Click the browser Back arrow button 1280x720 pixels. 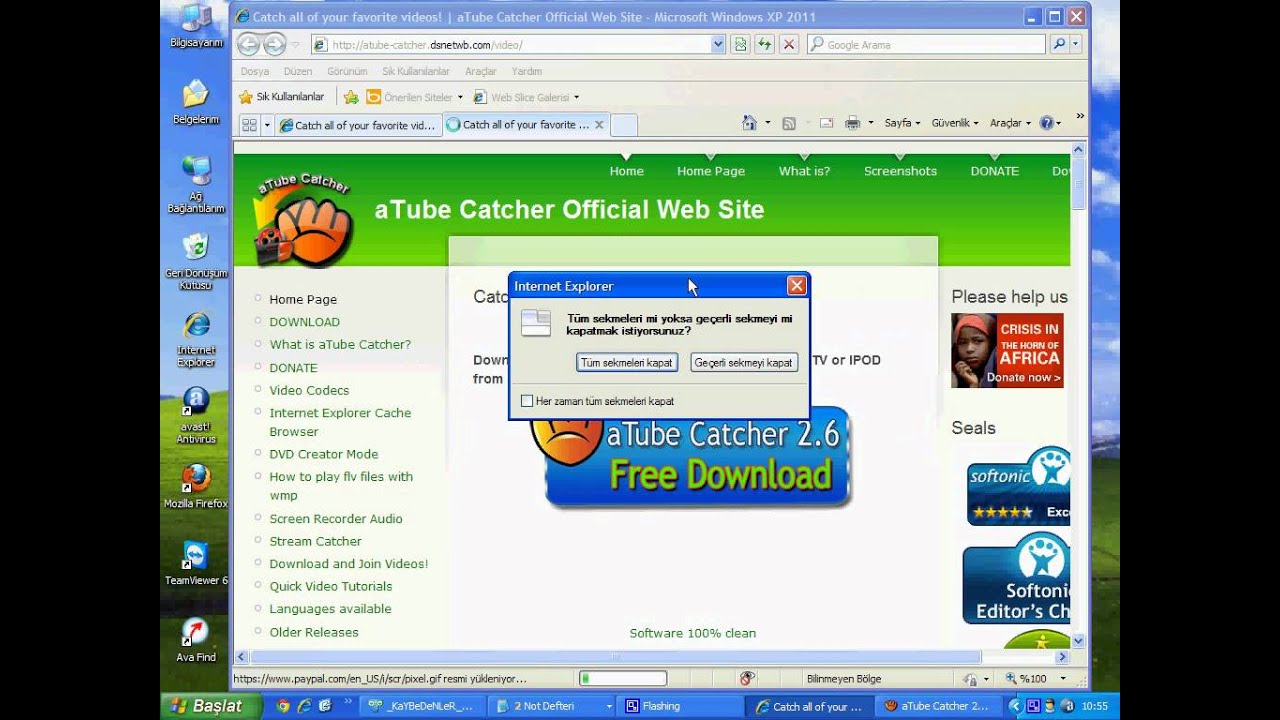(x=248, y=44)
